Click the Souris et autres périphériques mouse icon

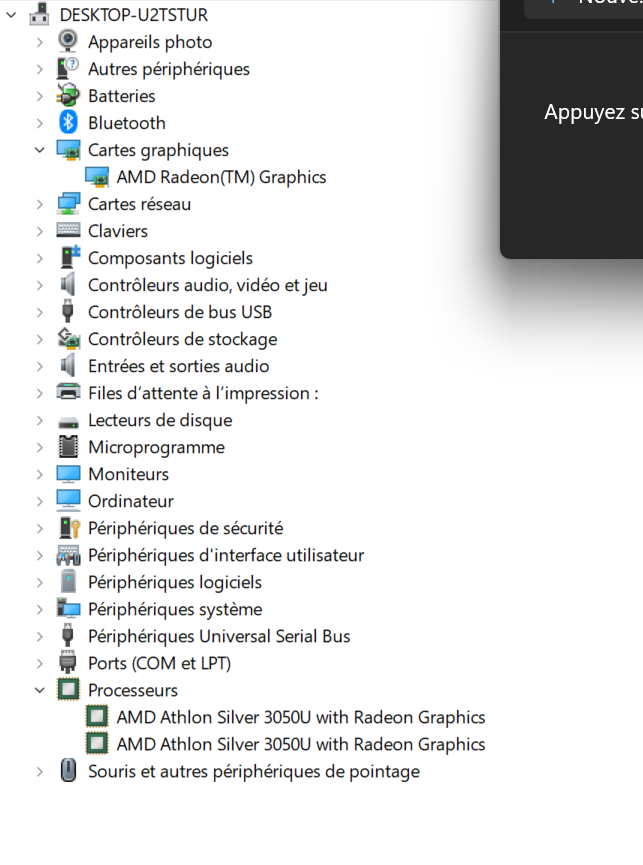tap(68, 771)
